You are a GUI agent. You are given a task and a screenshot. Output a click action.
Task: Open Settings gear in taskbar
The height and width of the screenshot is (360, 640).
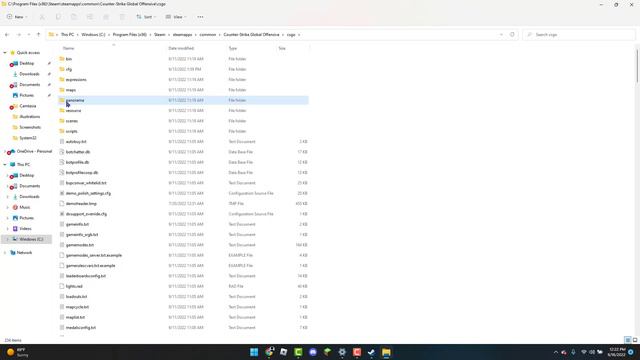click(x=342, y=352)
